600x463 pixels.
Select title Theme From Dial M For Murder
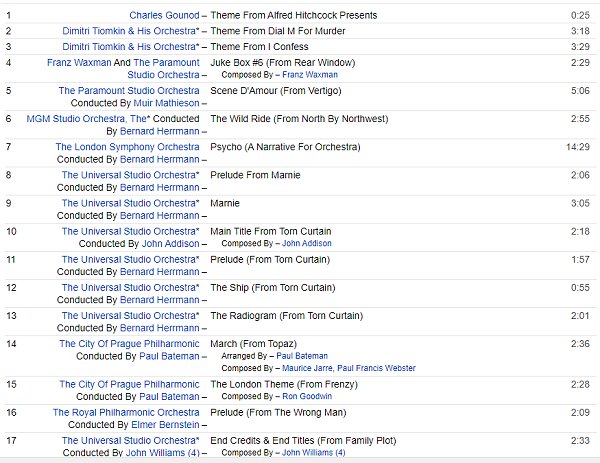pos(278,31)
